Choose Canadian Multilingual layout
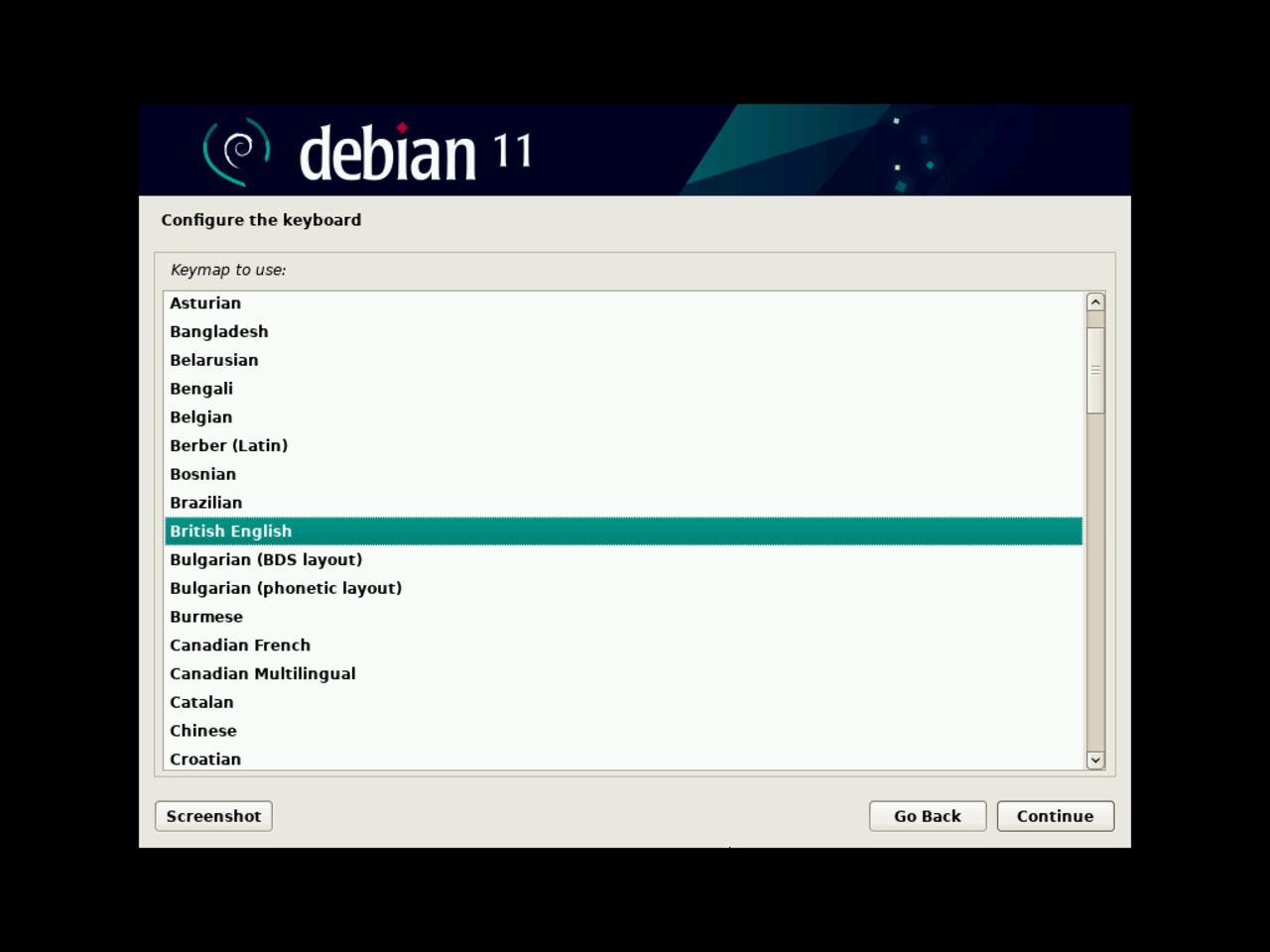Image resolution: width=1270 pixels, height=952 pixels. 623,673
